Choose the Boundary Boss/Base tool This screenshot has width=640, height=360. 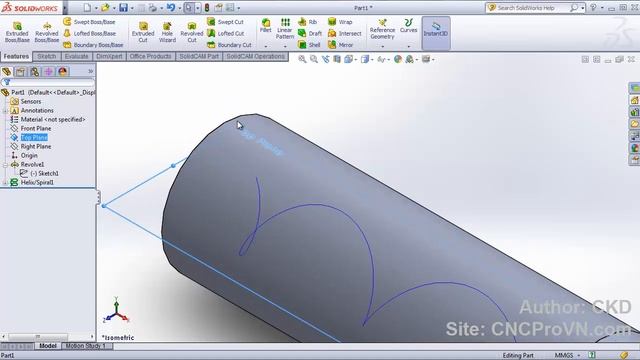[93, 45]
